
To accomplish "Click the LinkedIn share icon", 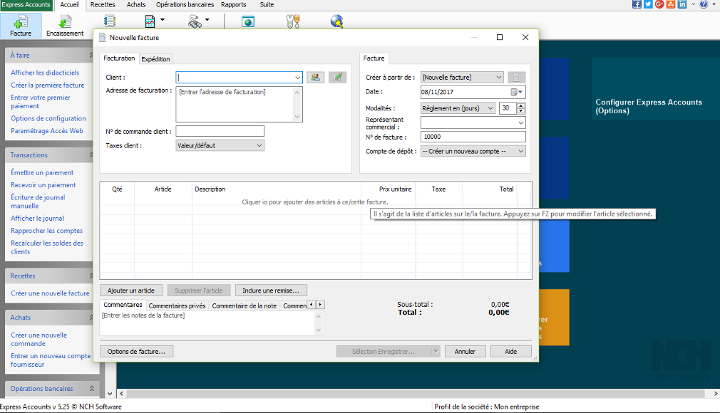I will (x=682, y=4).
